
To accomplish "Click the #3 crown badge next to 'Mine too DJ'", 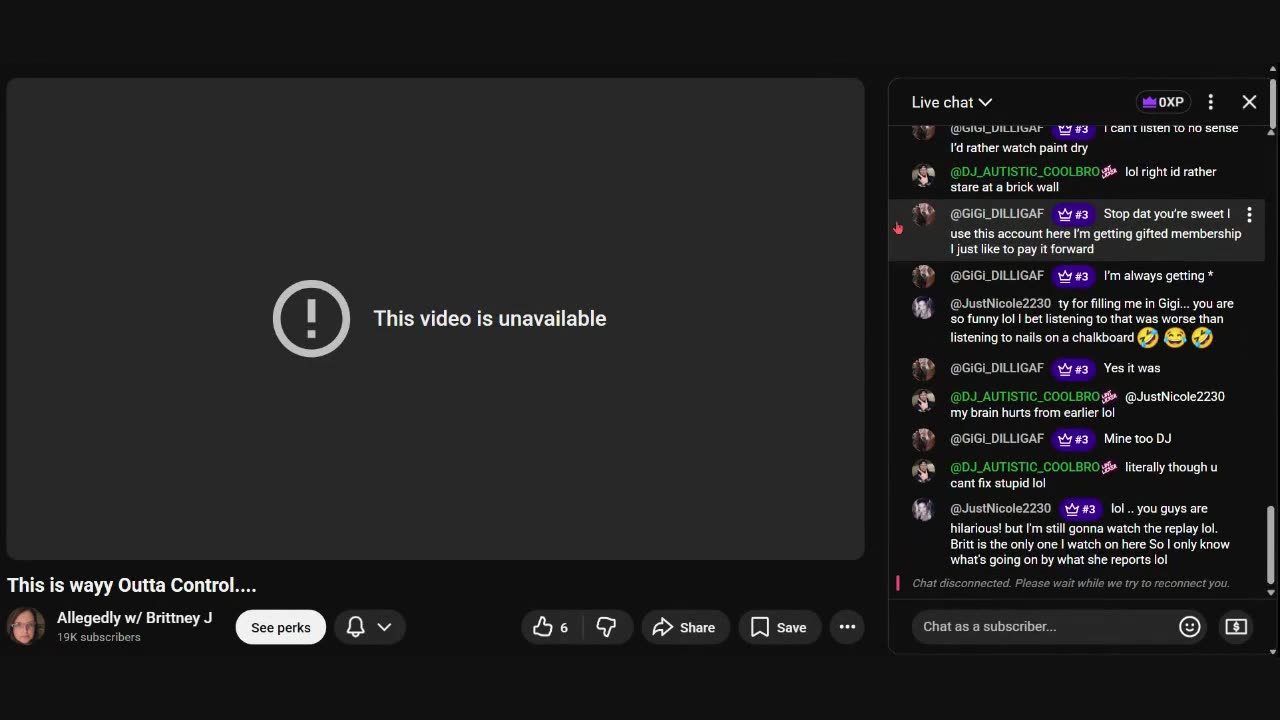I will (1073, 439).
